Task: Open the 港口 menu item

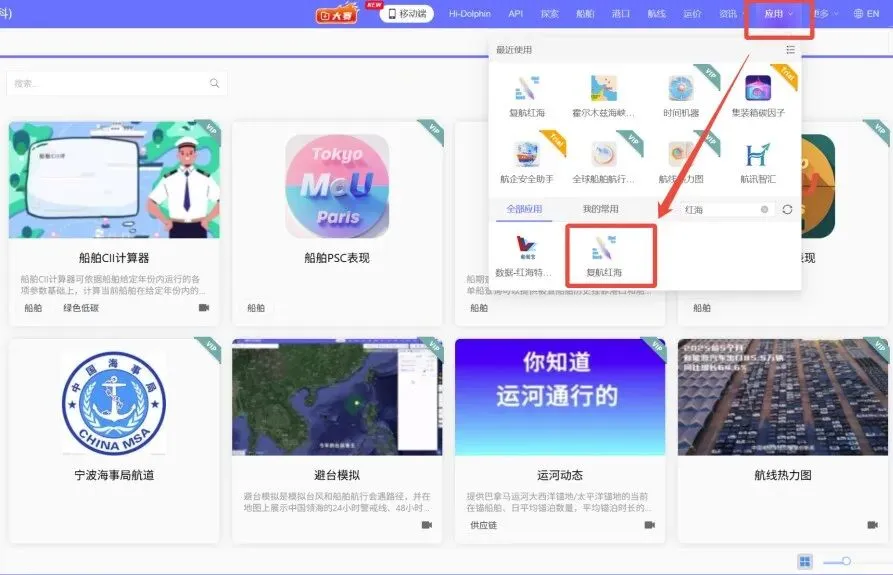Action: tap(621, 14)
